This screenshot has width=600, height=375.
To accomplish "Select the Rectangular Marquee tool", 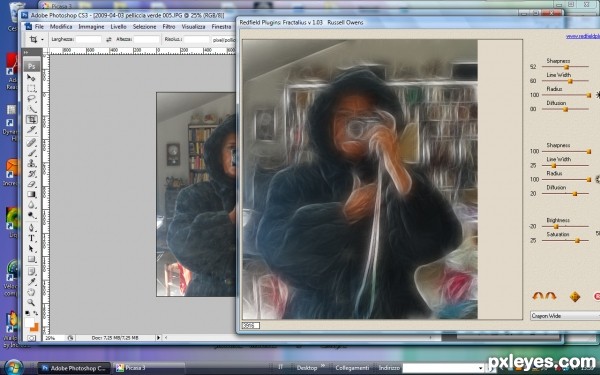I will point(31,88).
